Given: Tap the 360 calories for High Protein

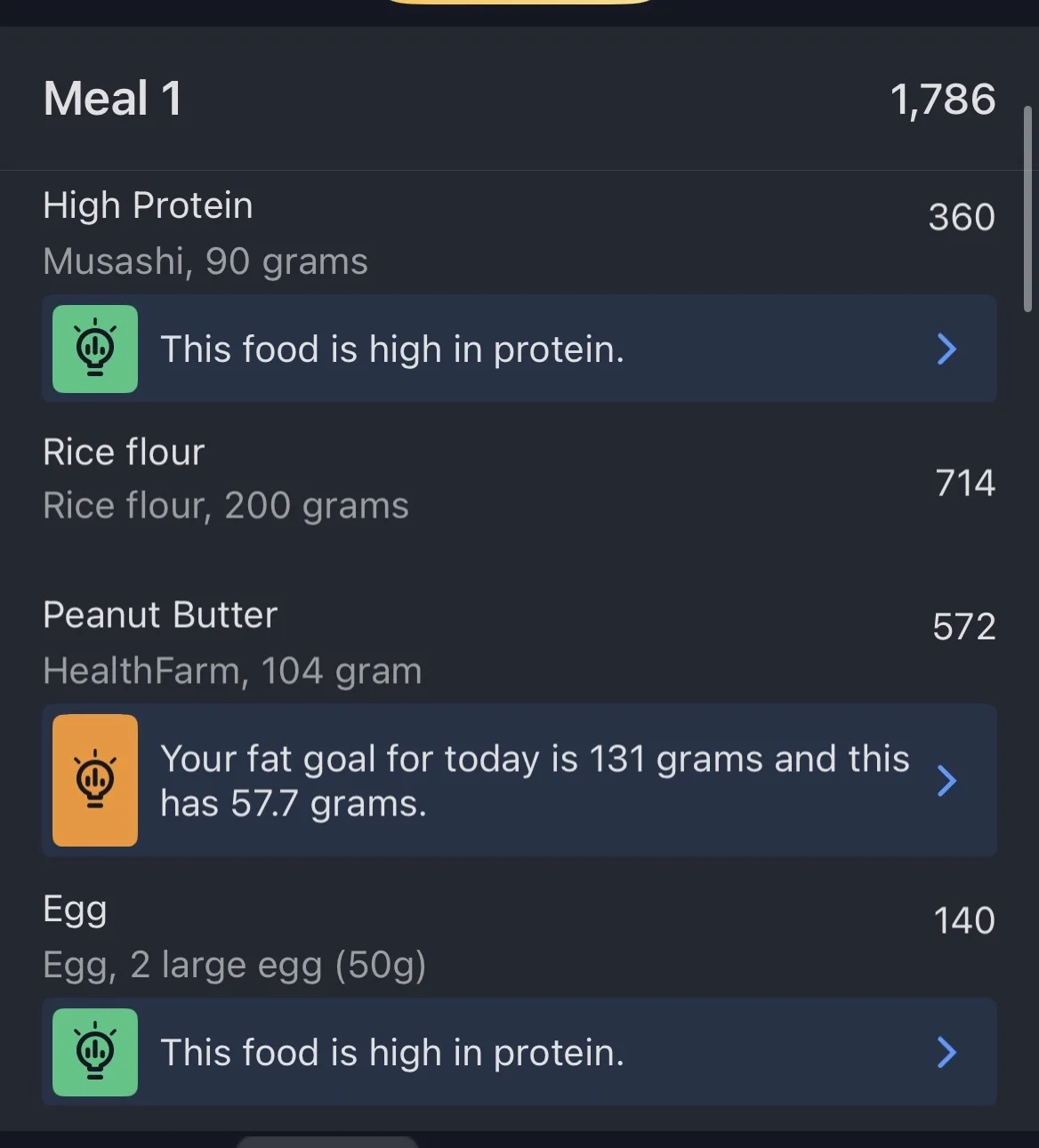Looking at the screenshot, I should click(x=961, y=217).
